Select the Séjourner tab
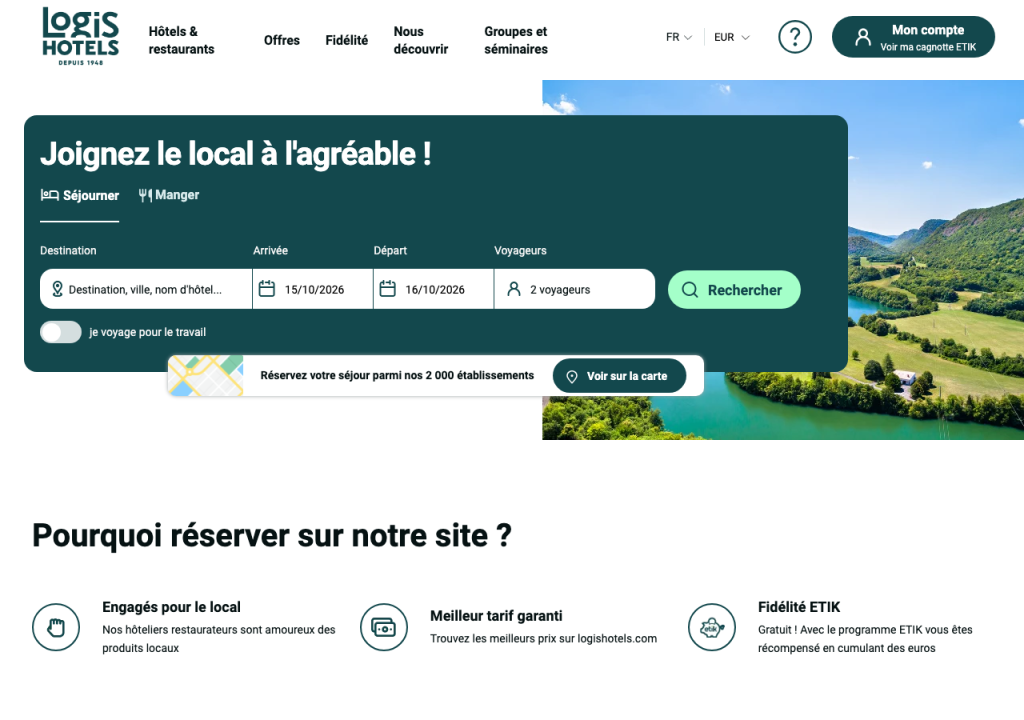This screenshot has width=1024, height=720. click(80, 195)
